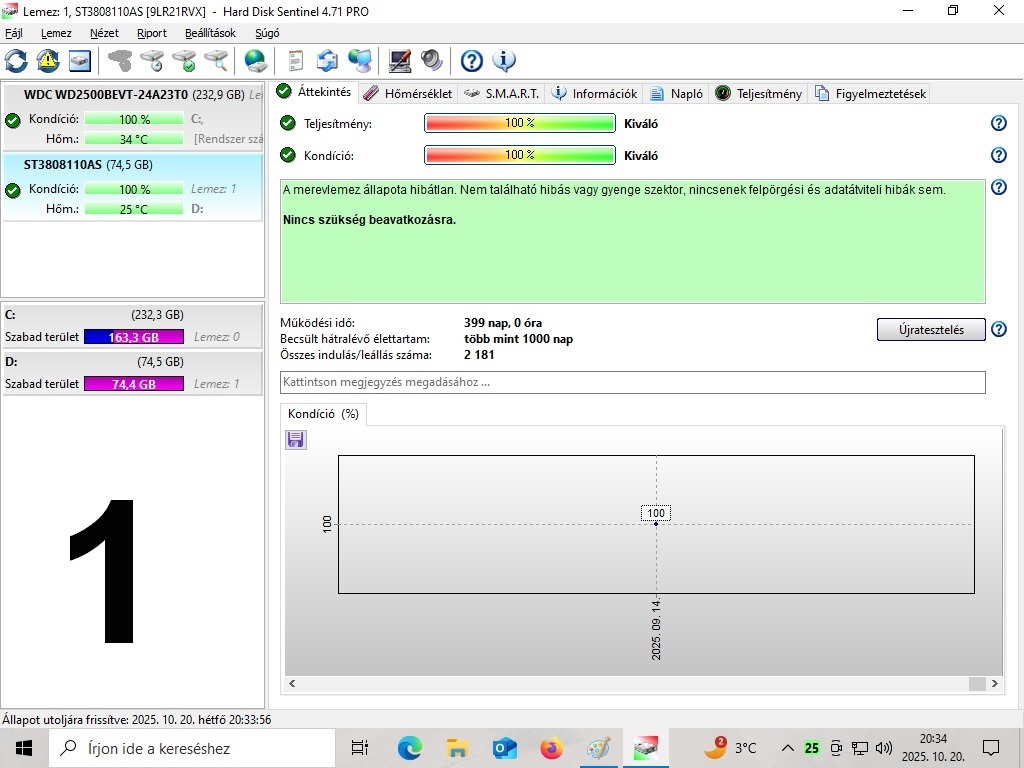Click the disk window toolbar icon
Screen dimensions: 1024x768
(x=80, y=61)
